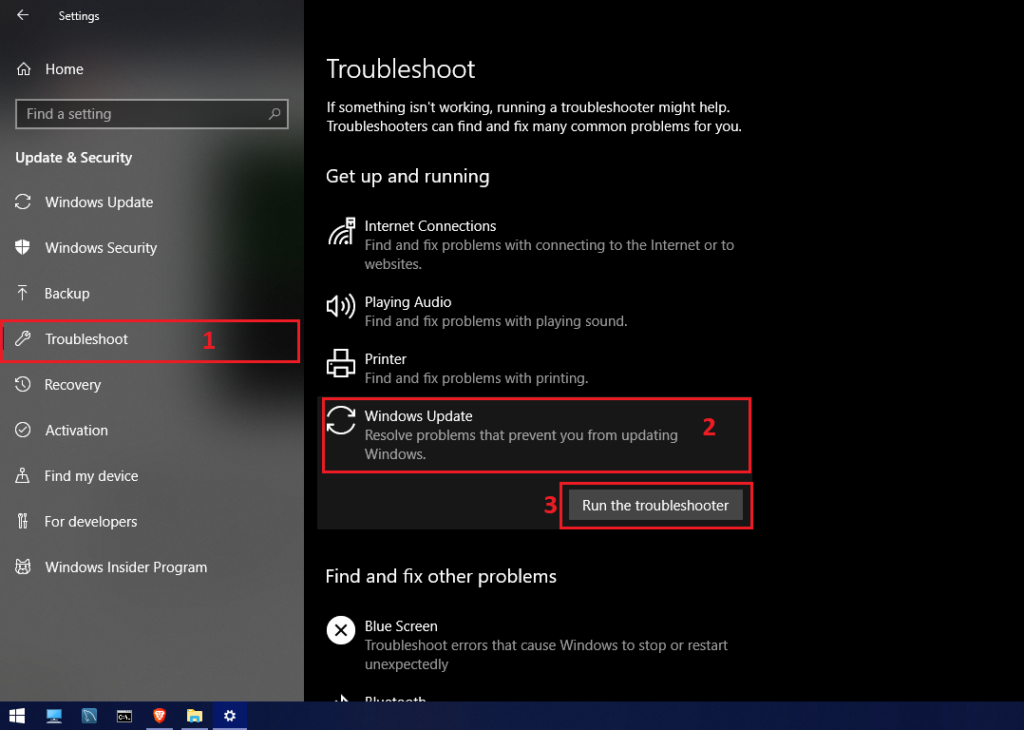Click the 'Troubleshoot' page heading
The width and height of the screenshot is (1024, 730).
[401, 69]
